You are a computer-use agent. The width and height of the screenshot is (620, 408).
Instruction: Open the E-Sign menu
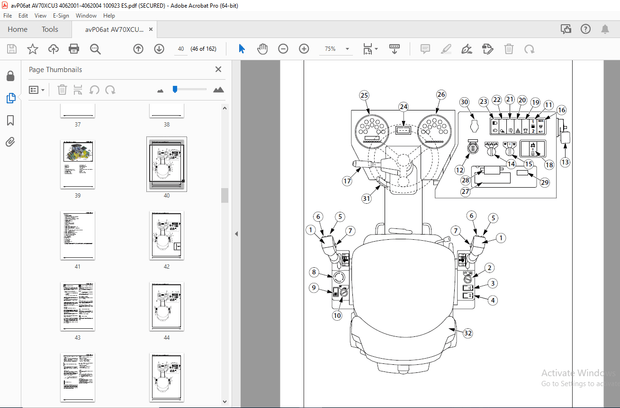click(61, 16)
